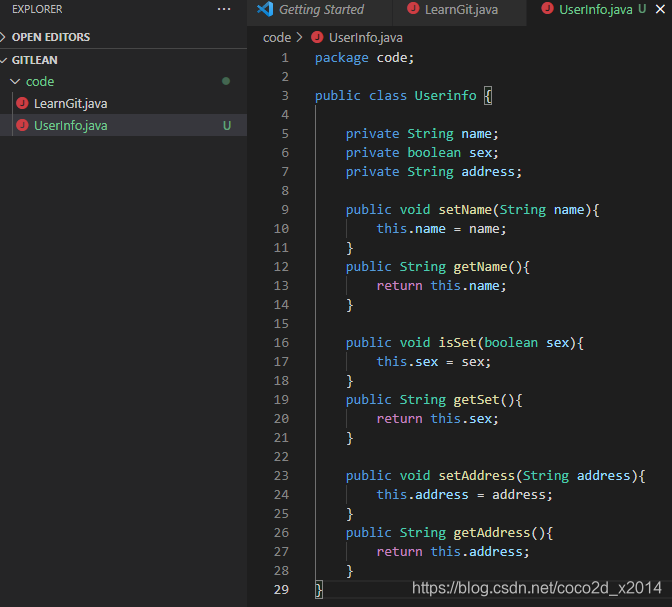Screen dimensions: 672x607
Task: Click the VS Code logo on Getting Started tab
Action: pyautogui.click(x=265, y=9)
